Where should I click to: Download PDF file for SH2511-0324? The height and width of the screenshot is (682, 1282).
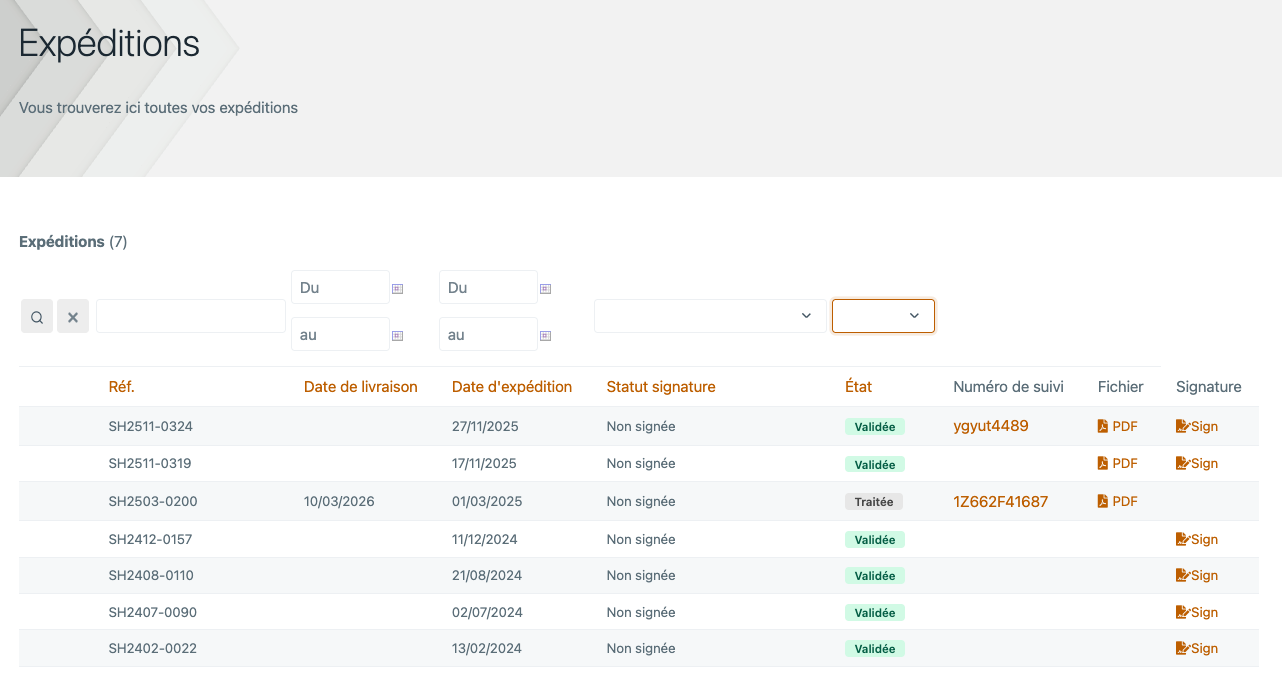click(x=1117, y=426)
